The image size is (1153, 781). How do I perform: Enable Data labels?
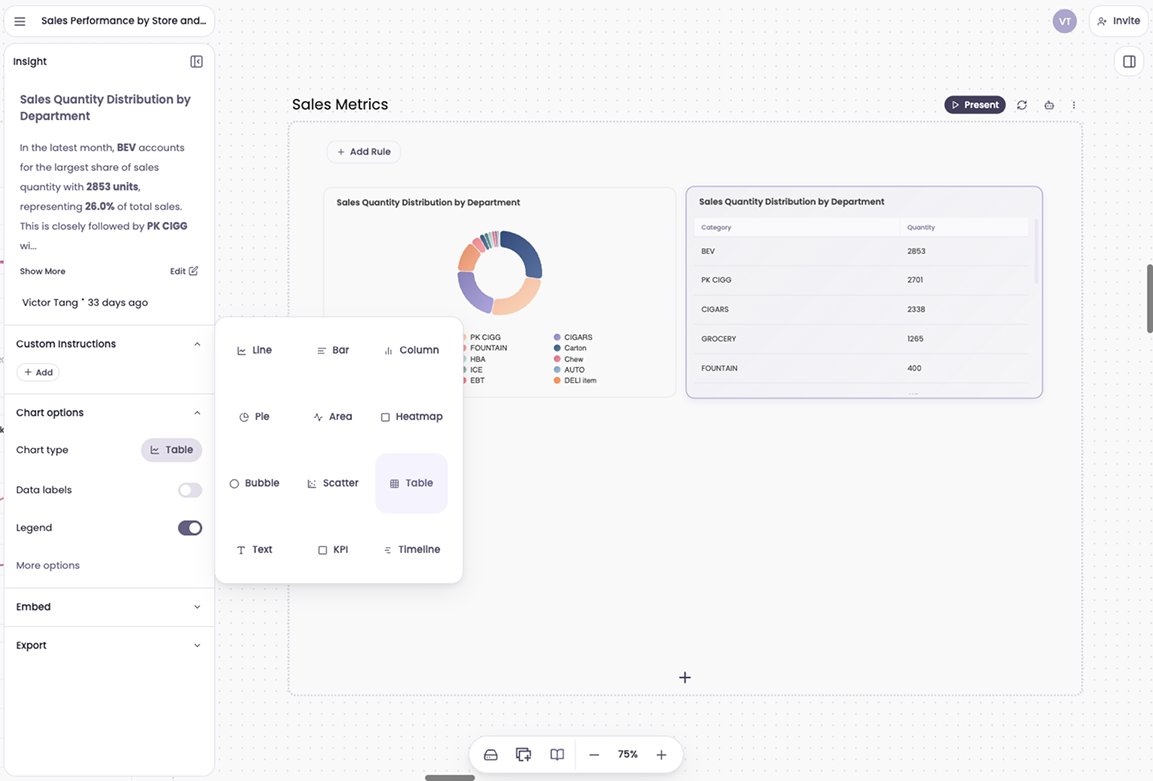click(189, 490)
